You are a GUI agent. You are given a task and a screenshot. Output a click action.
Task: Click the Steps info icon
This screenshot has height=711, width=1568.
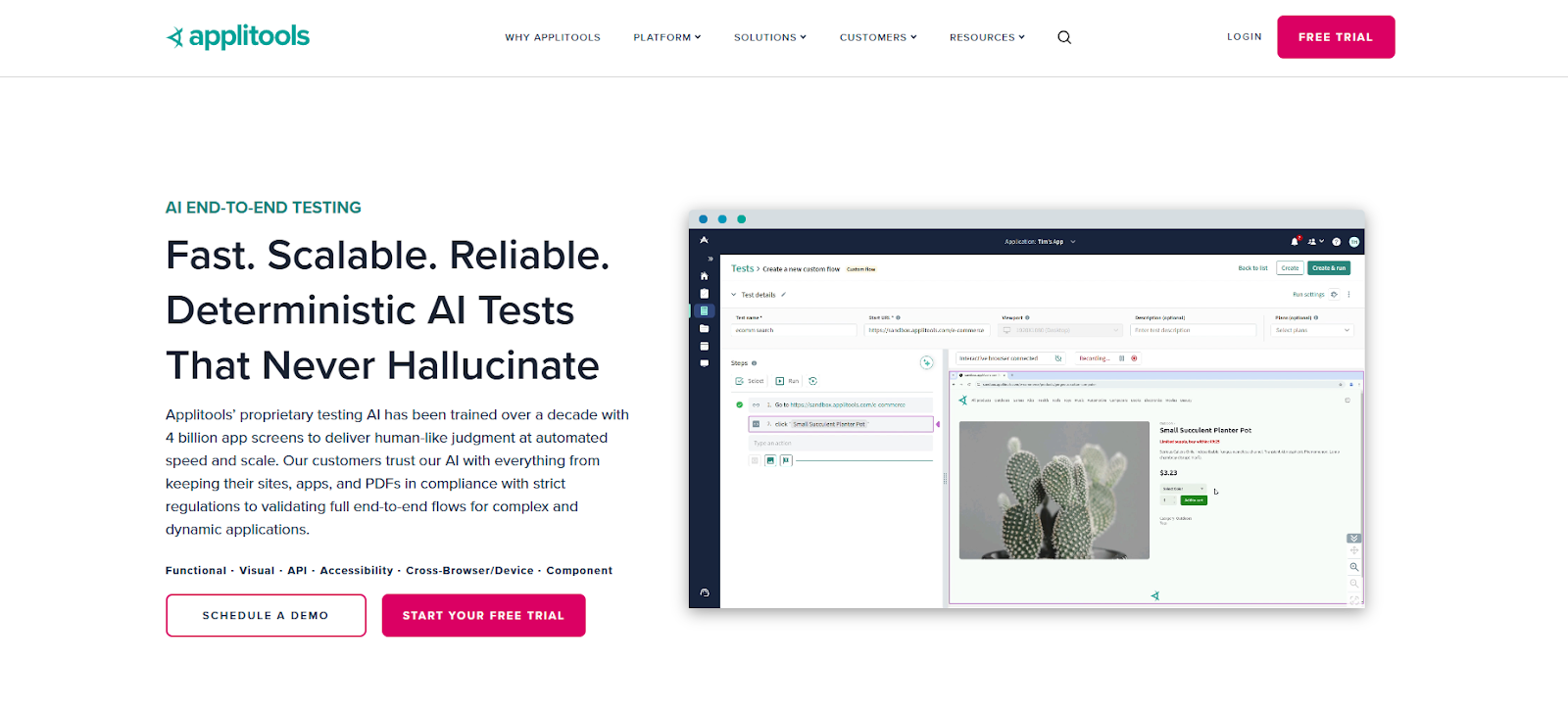754,363
